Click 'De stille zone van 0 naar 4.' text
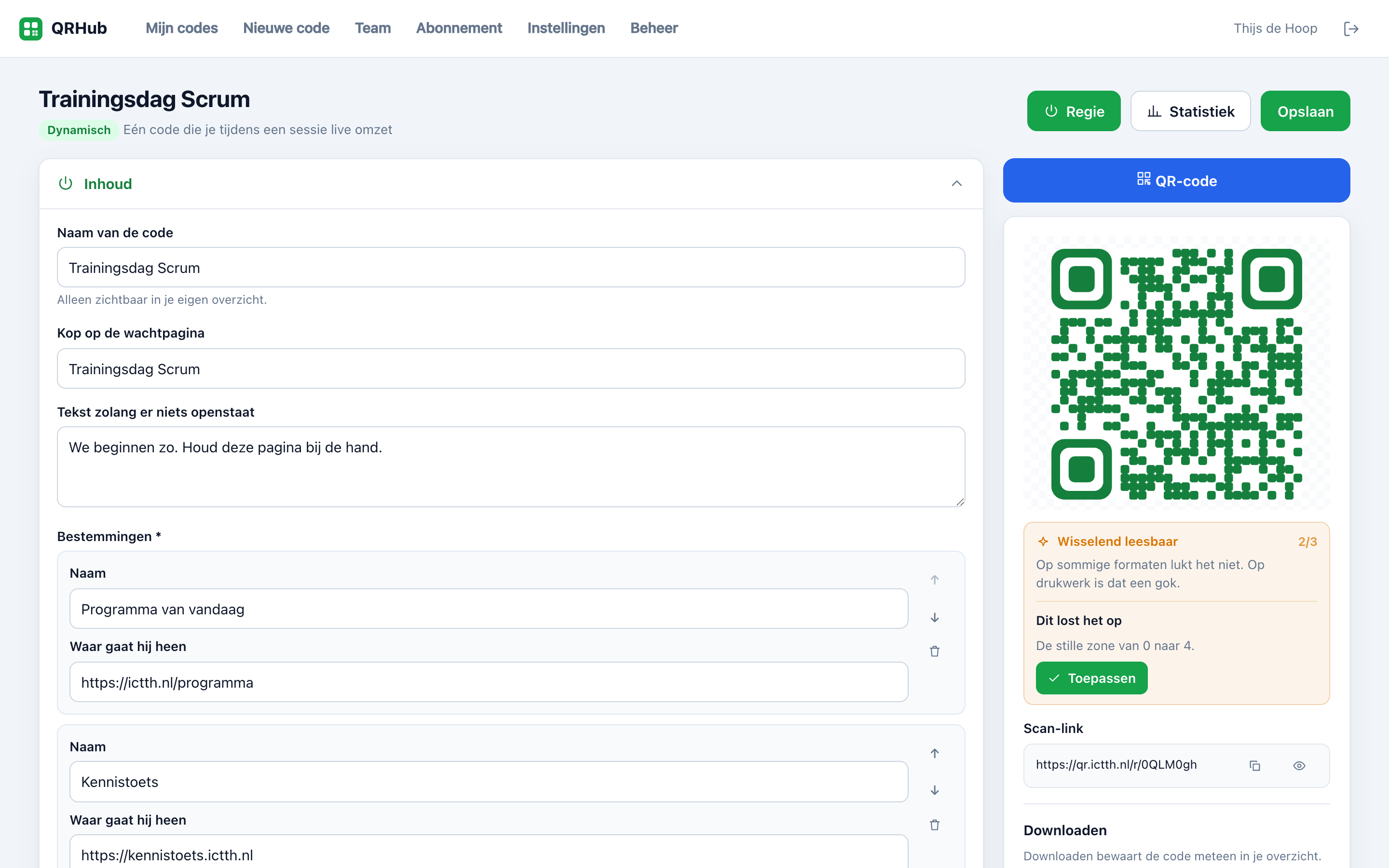The image size is (1389, 868). (1115, 646)
